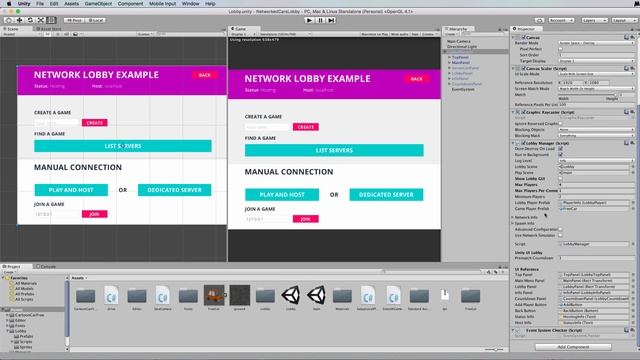Open the Render Mode dropdown

596,43
